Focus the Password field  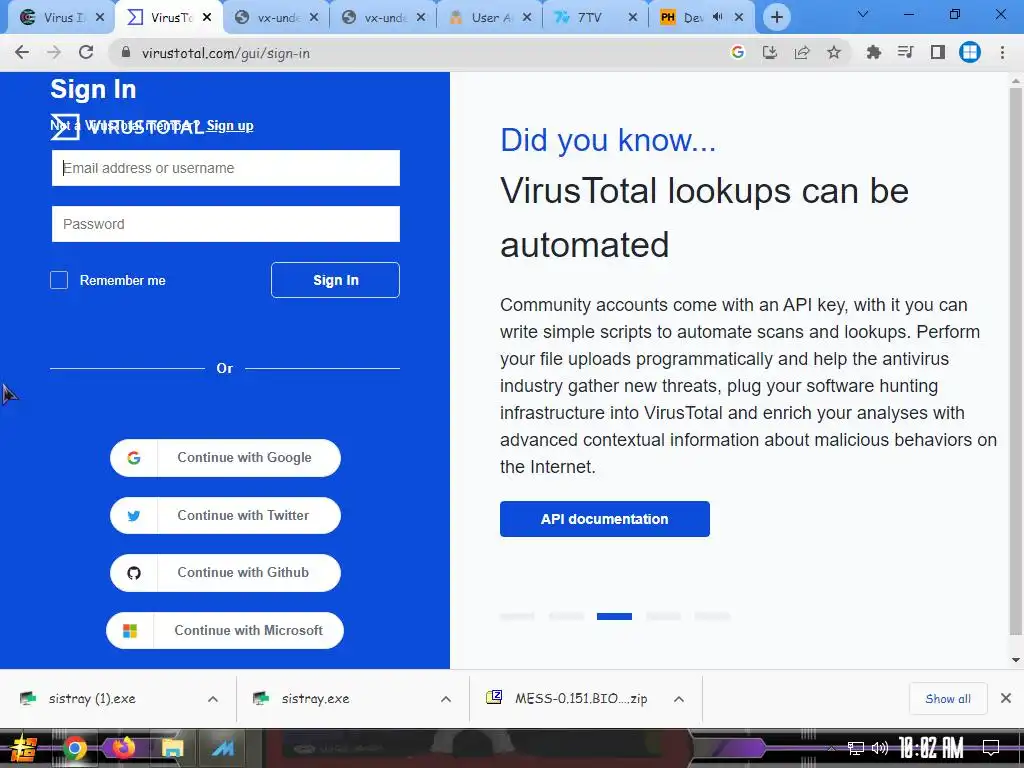click(226, 224)
